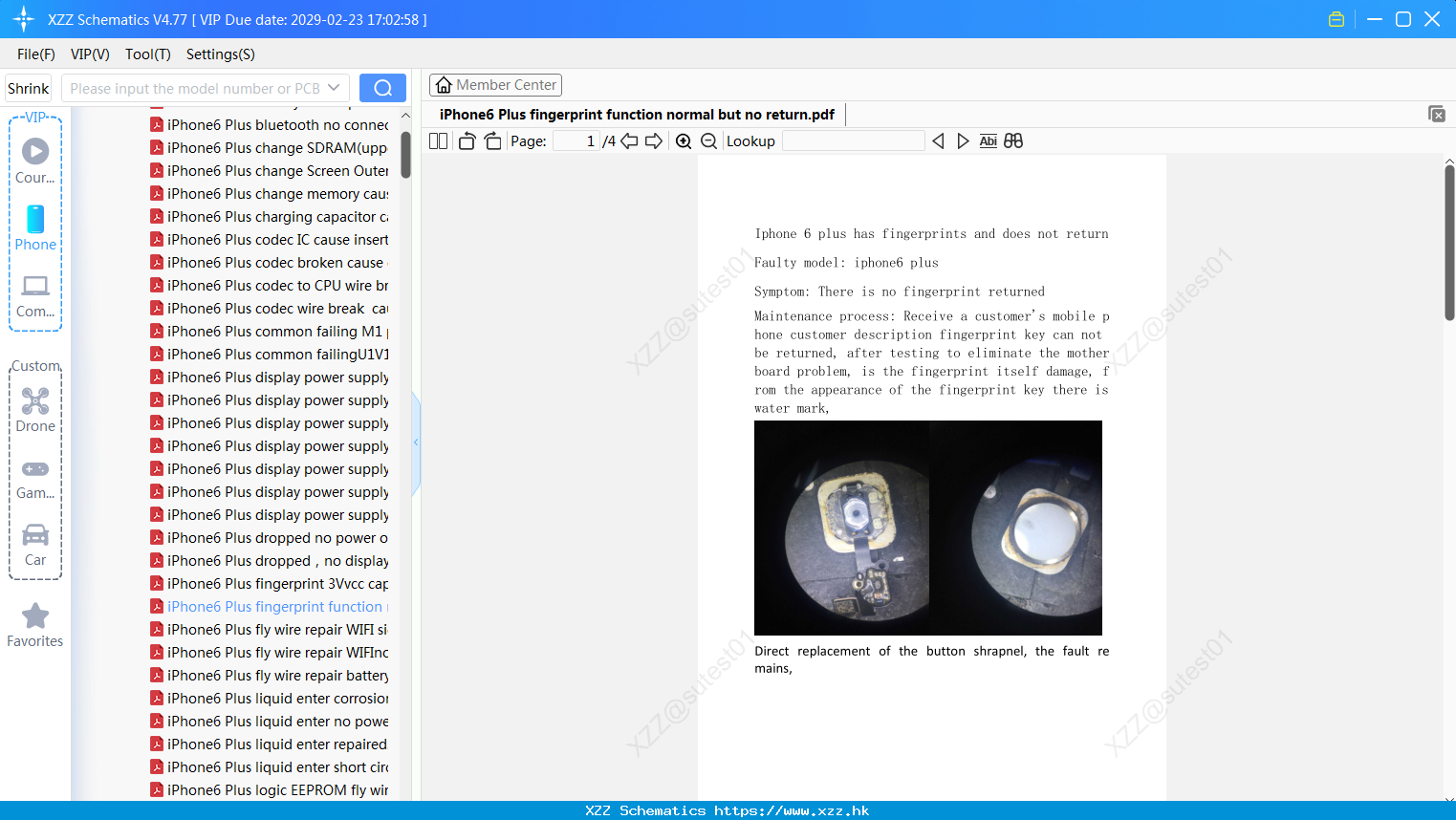Open the xzz.hk website link in status bar
This screenshot has height=820, width=1456.
coord(792,810)
